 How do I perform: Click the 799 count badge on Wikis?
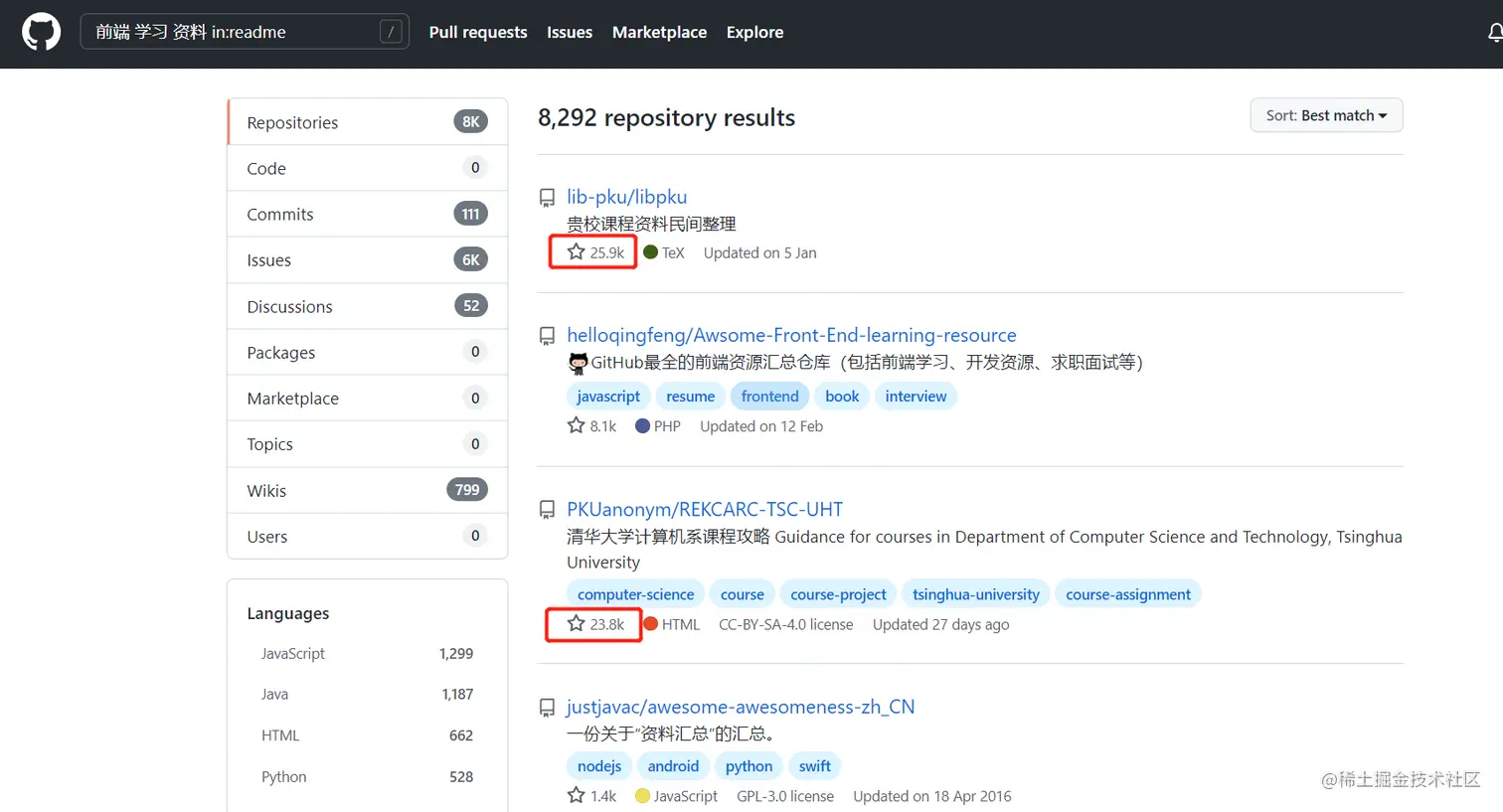(467, 490)
